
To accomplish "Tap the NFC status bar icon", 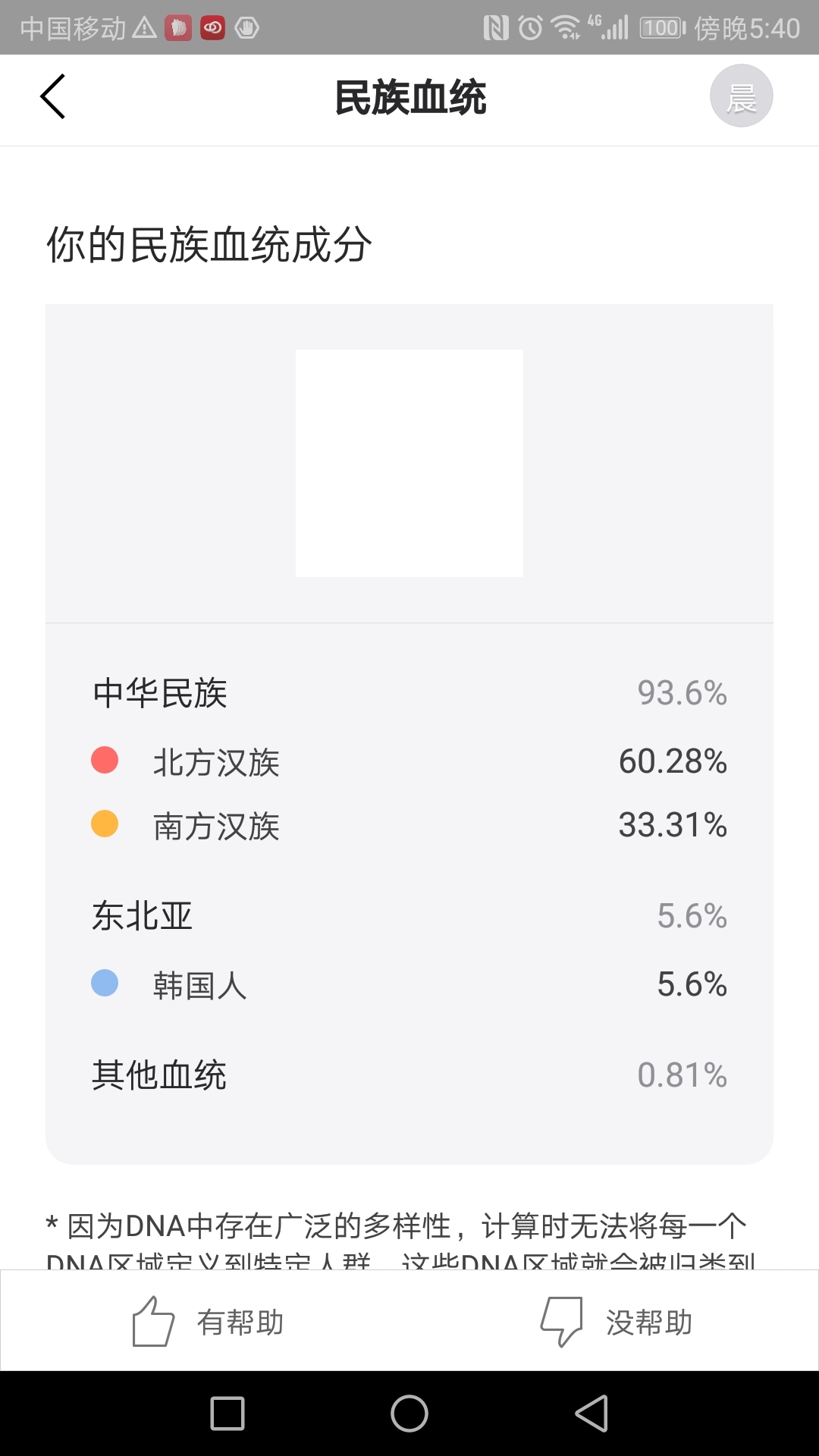I will point(496,29).
